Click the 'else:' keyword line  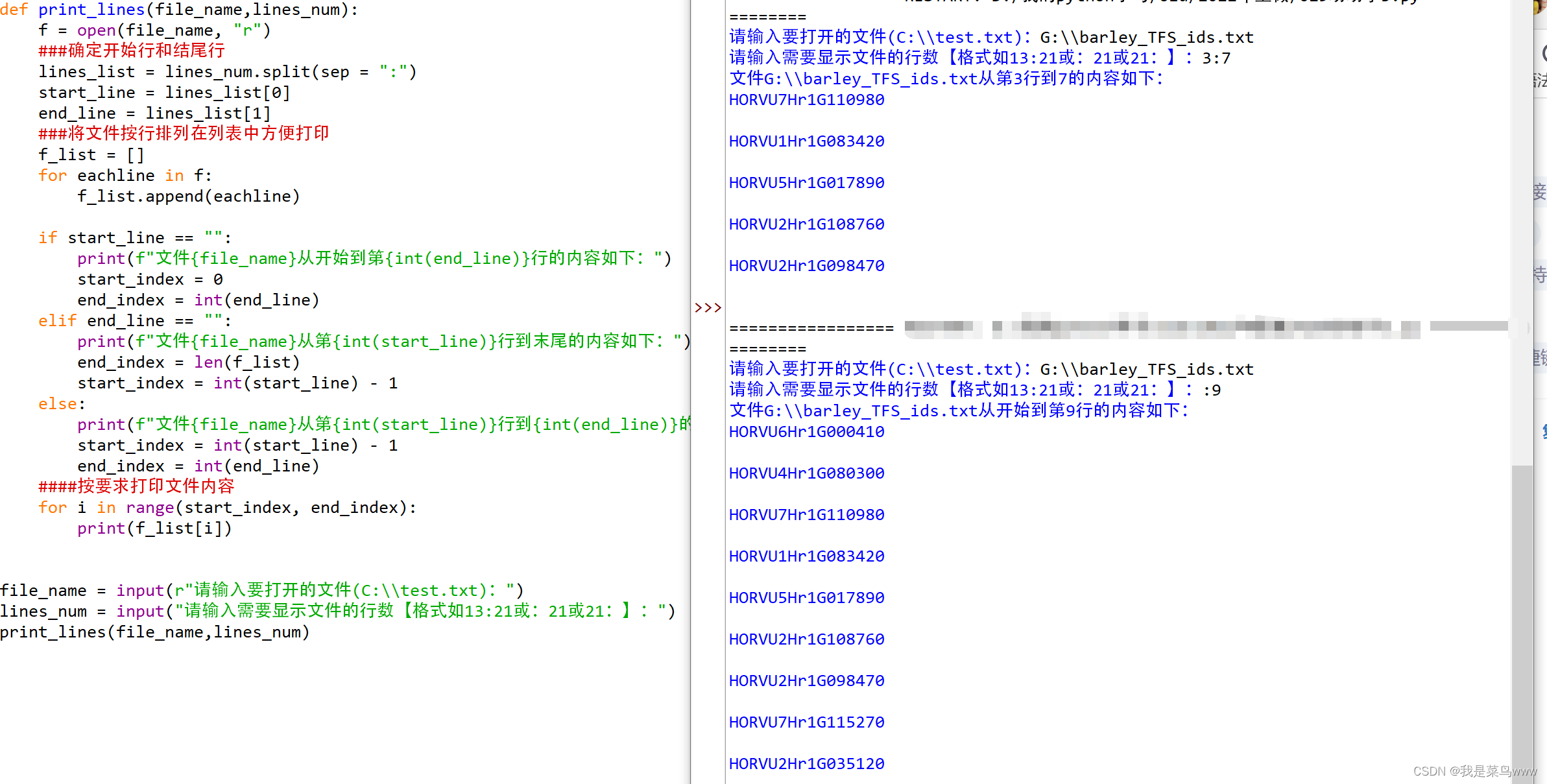[62, 404]
